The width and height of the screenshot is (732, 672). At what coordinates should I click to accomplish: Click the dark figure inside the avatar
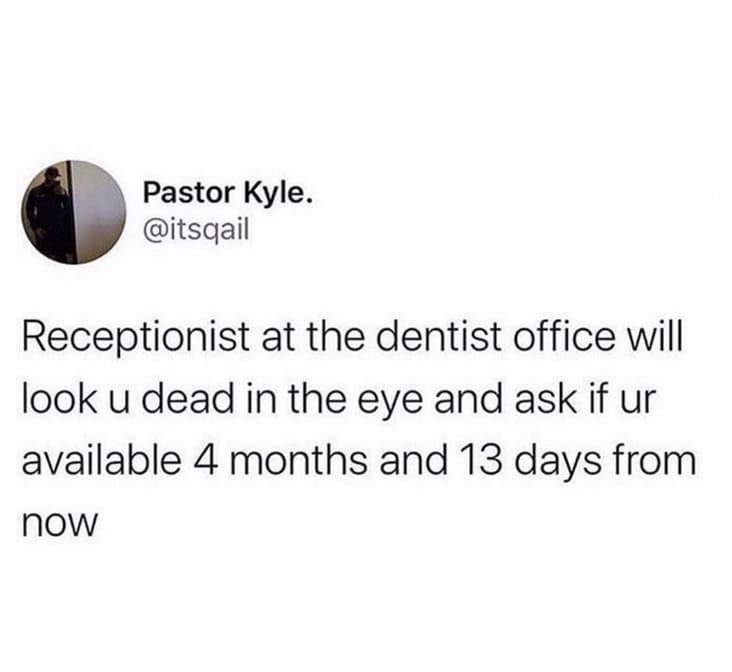(50, 213)
